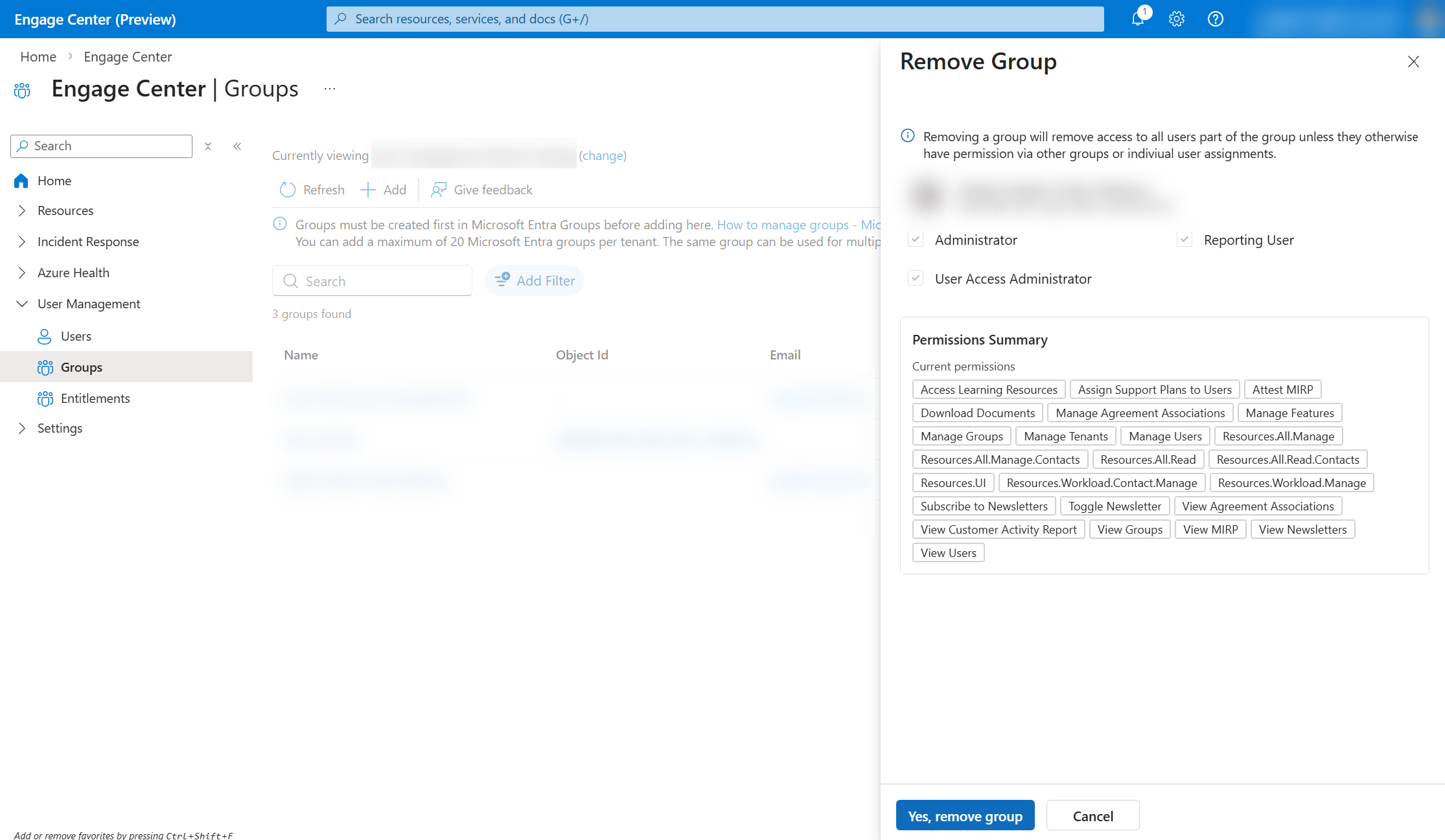Click the Give feedback person icon
The image size is (1445, 840).
pos(439,190)
